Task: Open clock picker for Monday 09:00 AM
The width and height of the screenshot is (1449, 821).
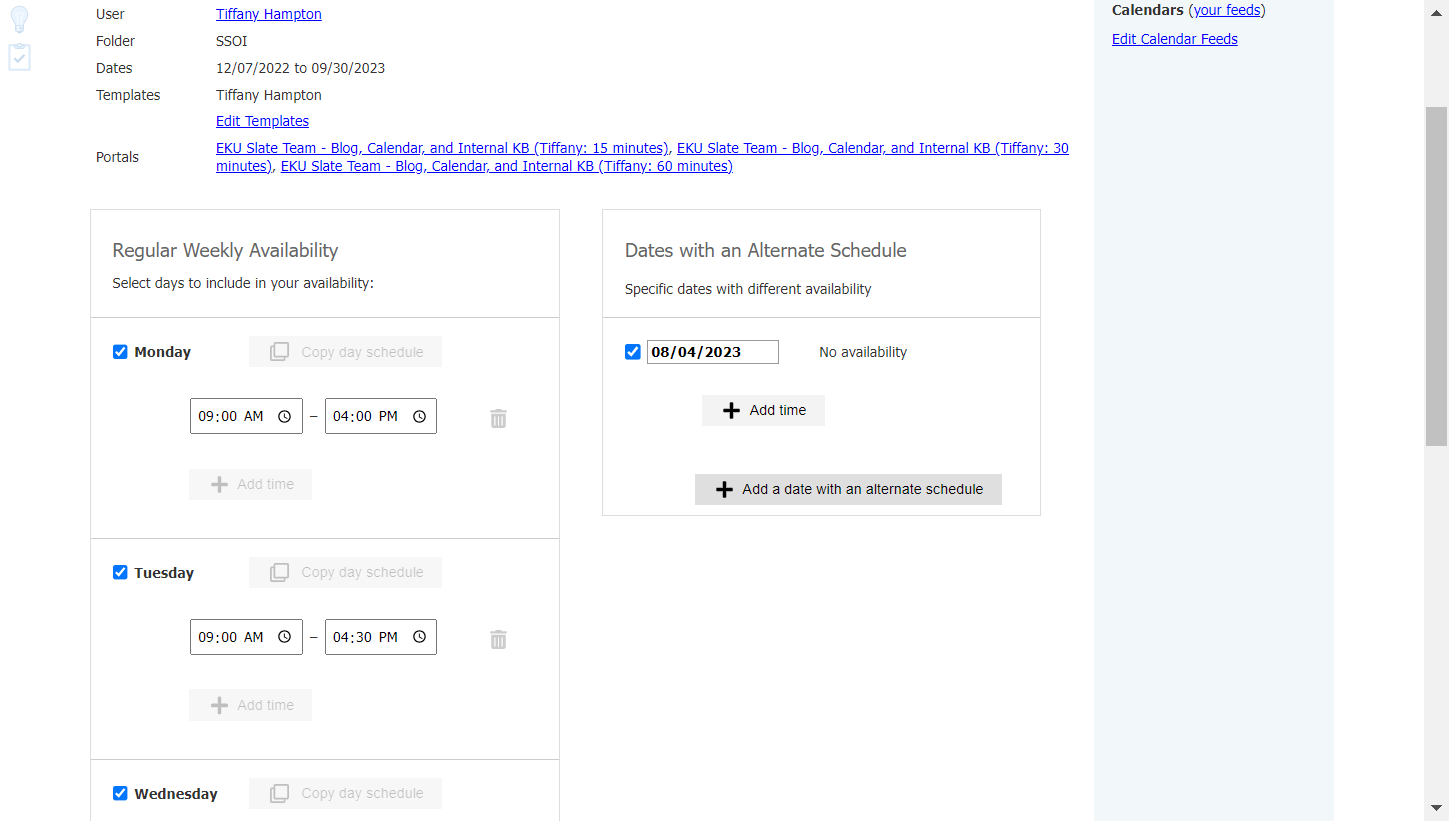Action: pos(284,416)
